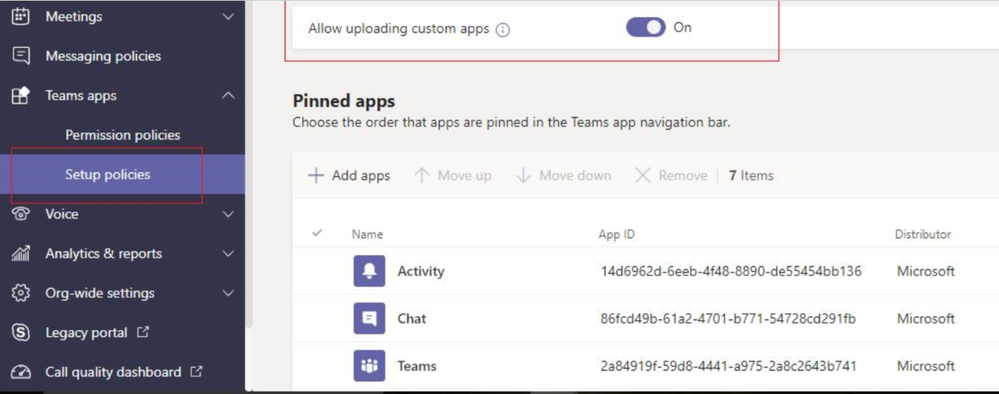Click the Allow uploading custom apps label
999x394 pixels.
point(399,29)
